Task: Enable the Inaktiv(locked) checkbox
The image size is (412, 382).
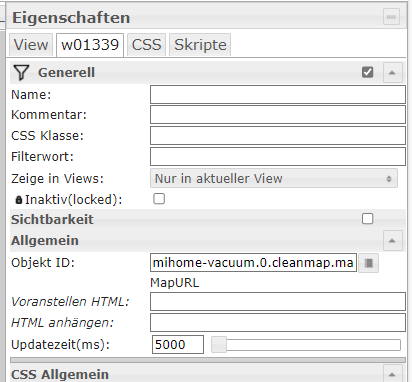Action: pyautogui.click(x=159, y=199)
